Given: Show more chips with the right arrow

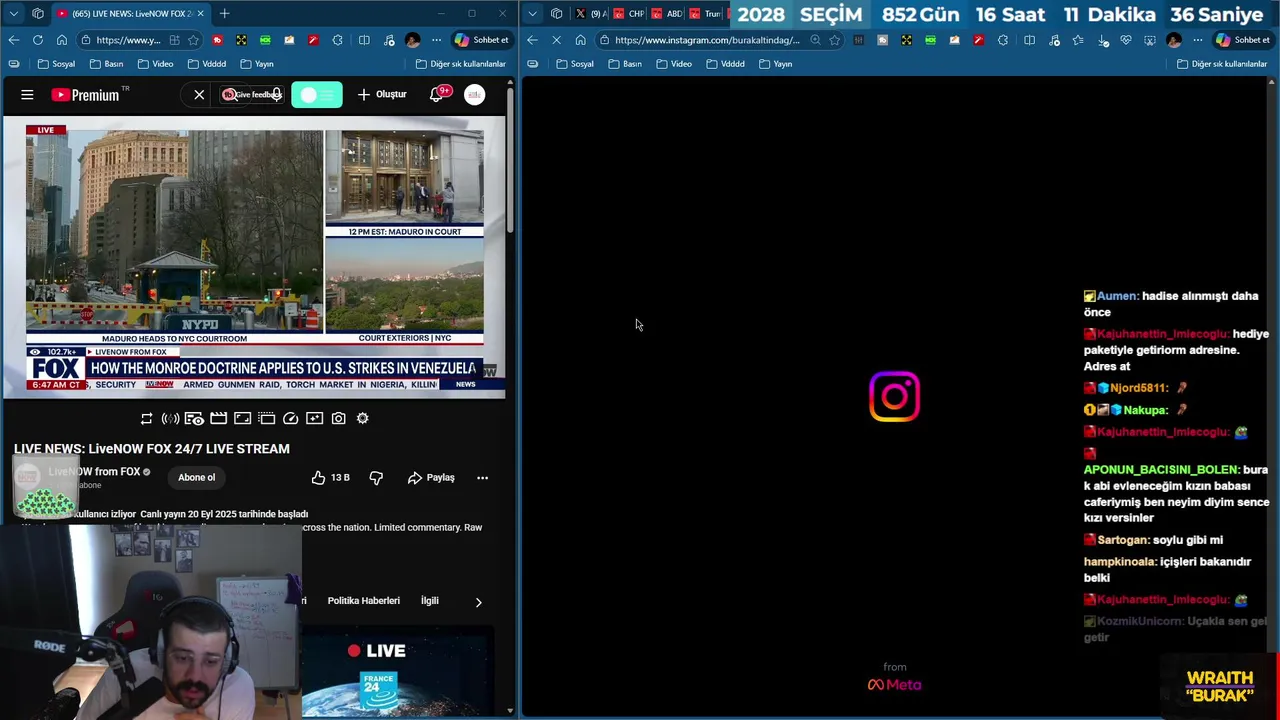Looking at the screenshot, I should coord(478,602).
